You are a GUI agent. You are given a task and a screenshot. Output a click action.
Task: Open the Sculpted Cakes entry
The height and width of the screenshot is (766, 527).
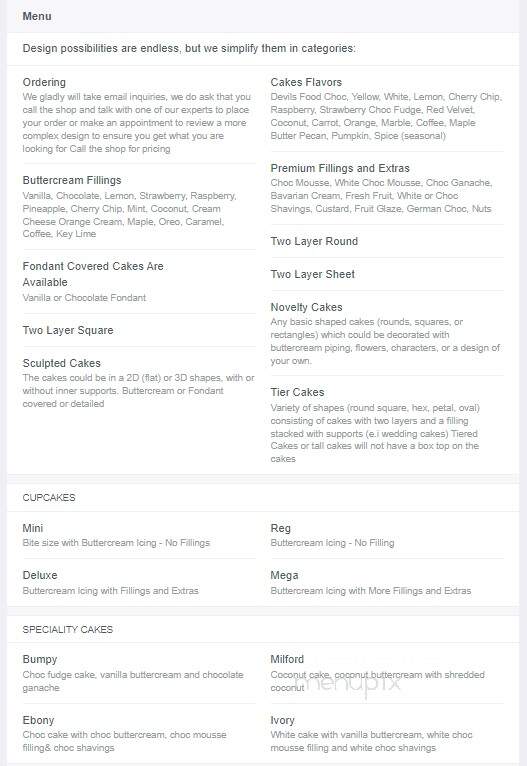tap(62, 363)
